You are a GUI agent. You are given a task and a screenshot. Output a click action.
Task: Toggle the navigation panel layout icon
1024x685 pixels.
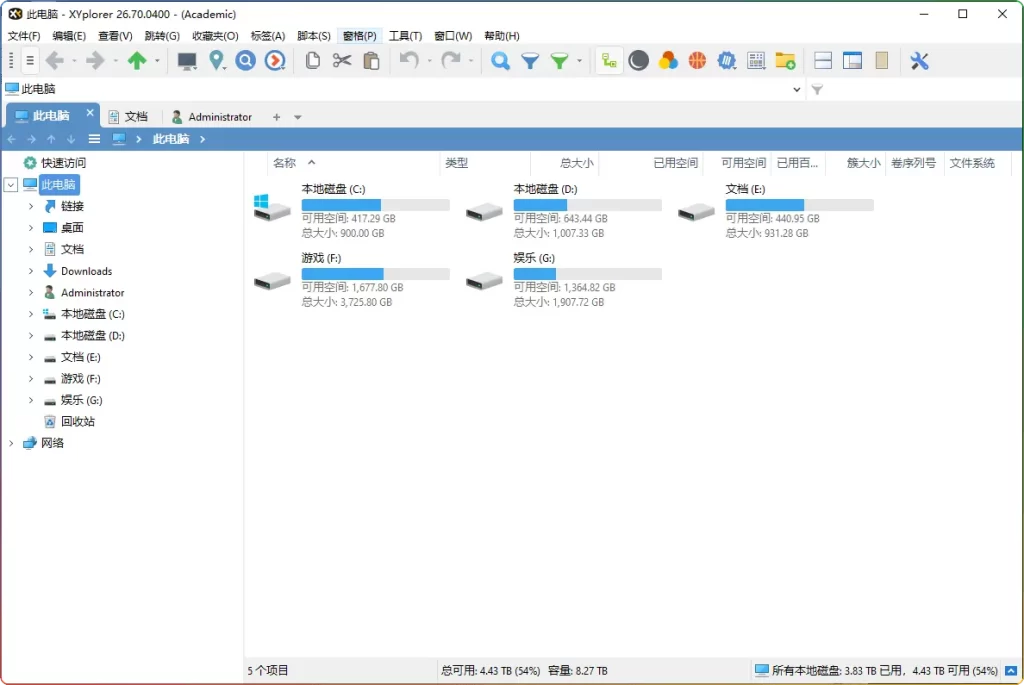pos(852,61)
